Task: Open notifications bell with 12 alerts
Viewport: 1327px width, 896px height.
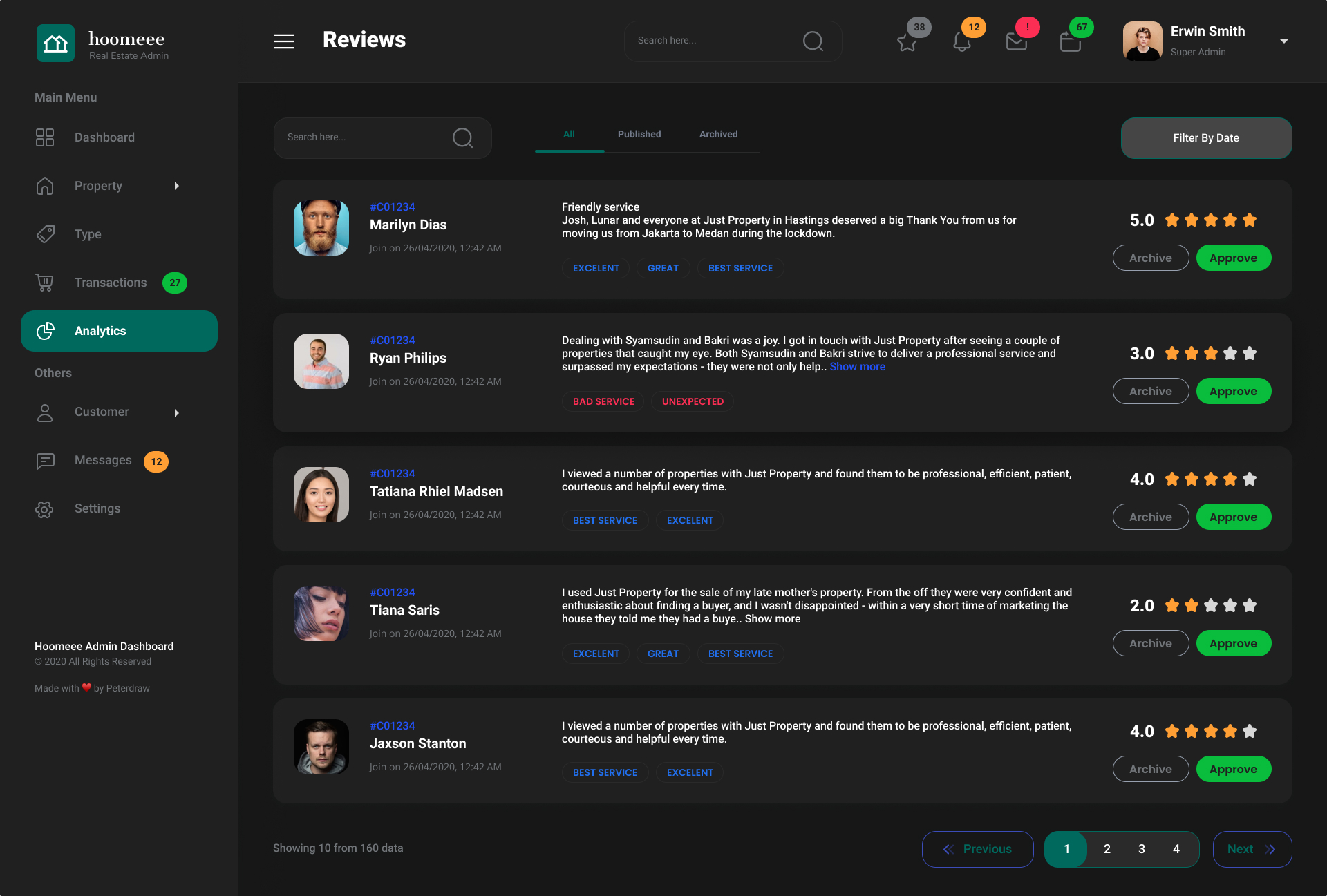Action: 962,43
